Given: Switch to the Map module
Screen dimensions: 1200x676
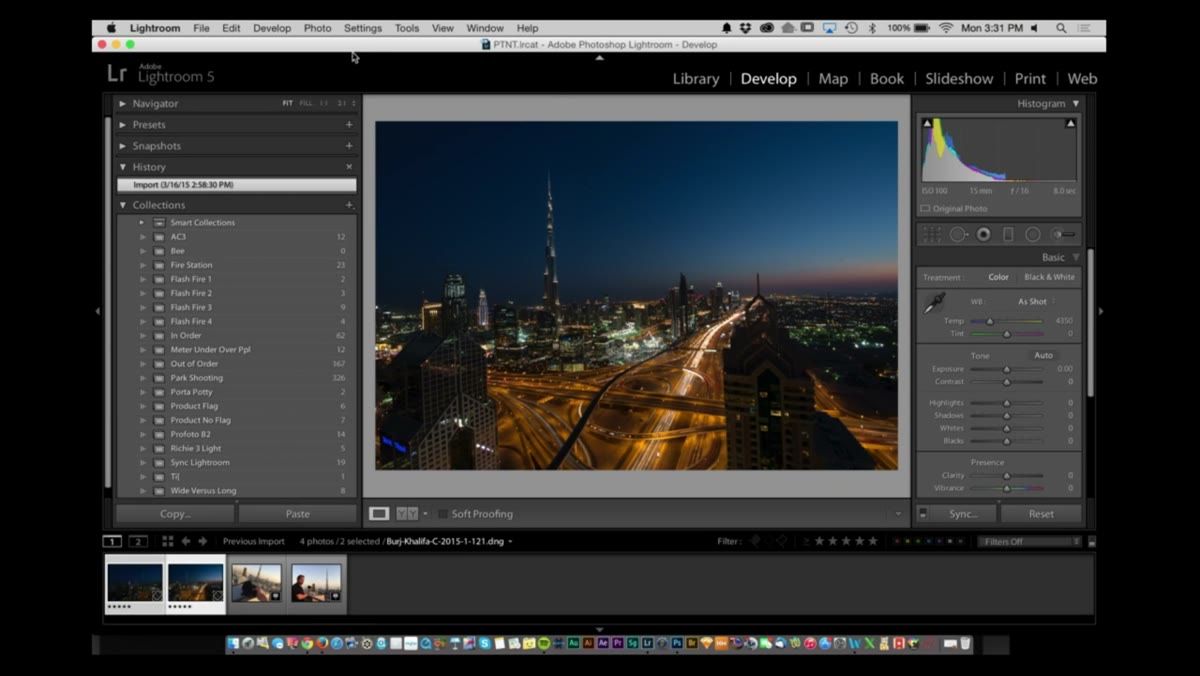Looking at the screenshot, I should click(x=833, y=79).
